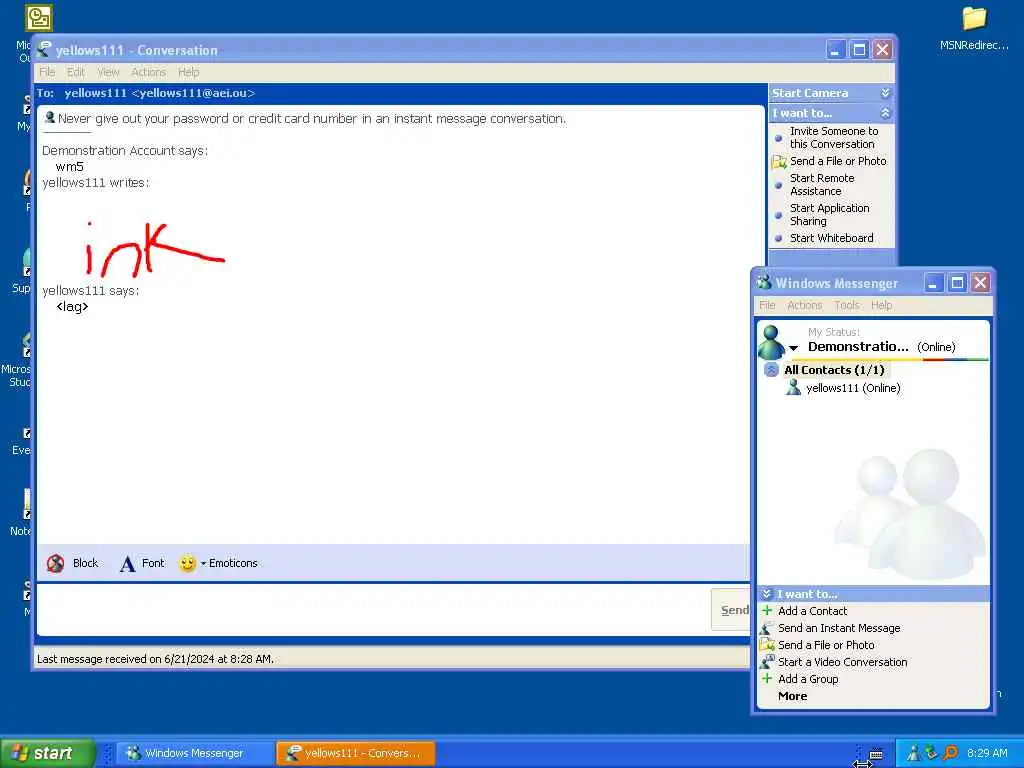Click the Conversation window title icon
Screen dimensions: 1024x768
pyautogui.click(x=44, y=50)
